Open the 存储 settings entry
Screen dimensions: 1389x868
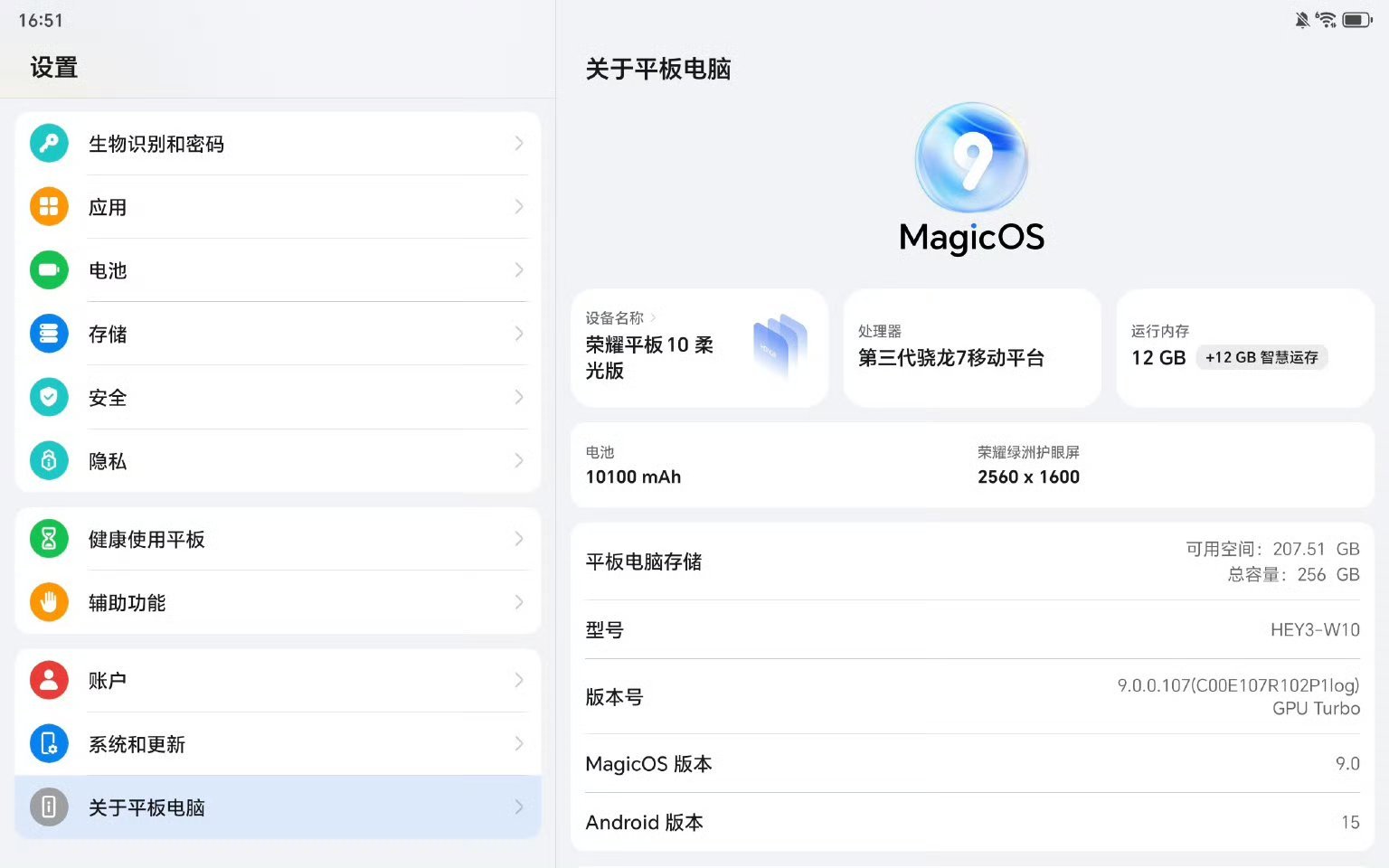tap(278, 334)
